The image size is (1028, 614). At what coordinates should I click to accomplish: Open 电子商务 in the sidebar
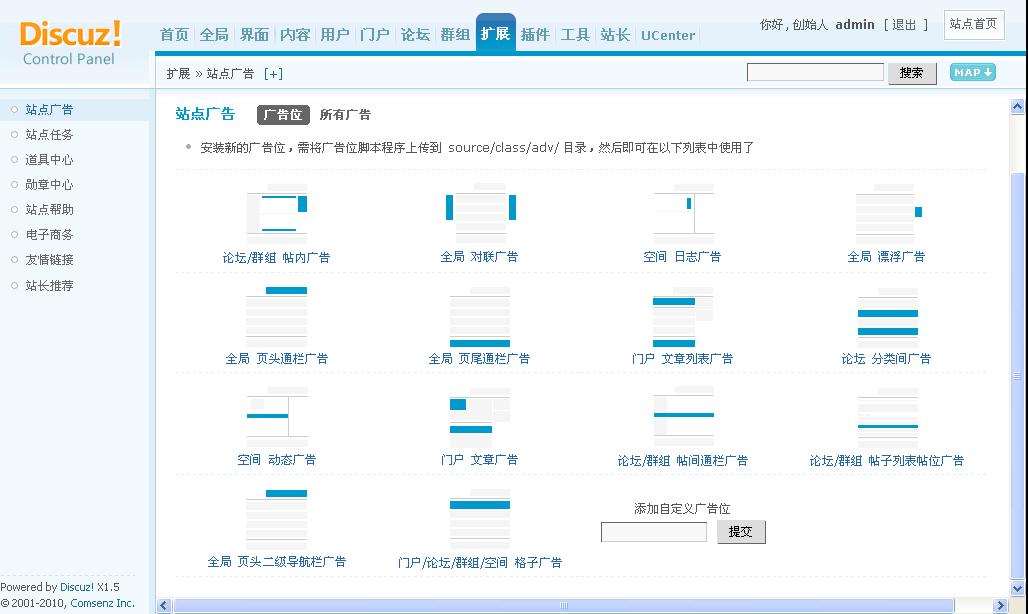[x=49, y=234]
